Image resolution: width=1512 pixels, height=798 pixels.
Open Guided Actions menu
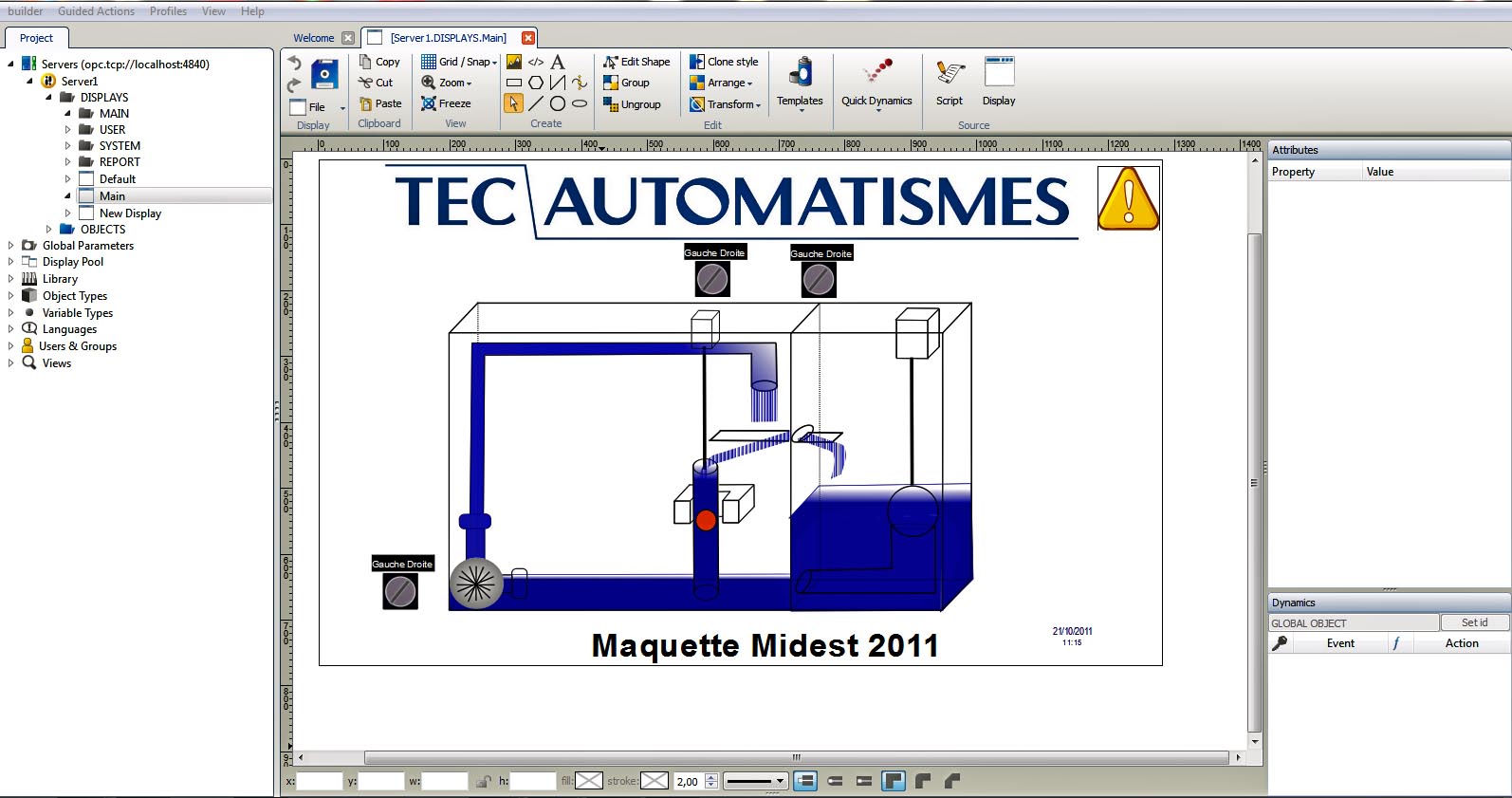point(96,11)
